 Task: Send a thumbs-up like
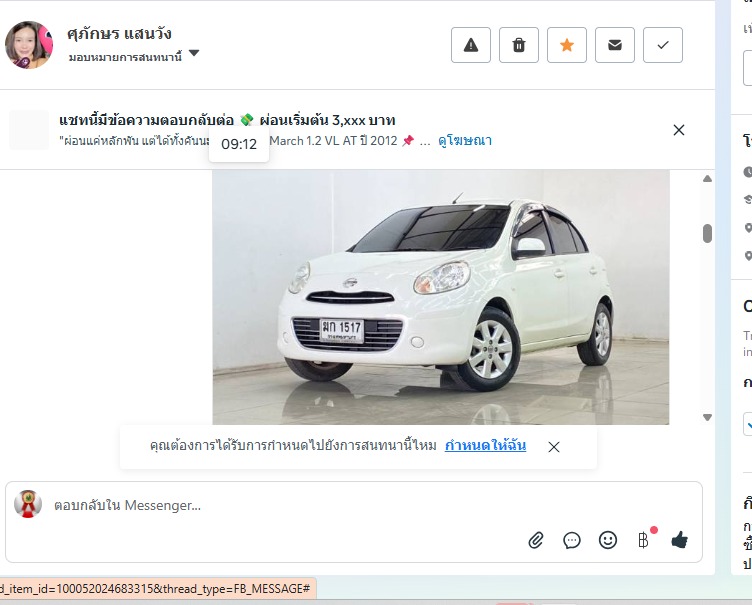(x=680, y=540)
